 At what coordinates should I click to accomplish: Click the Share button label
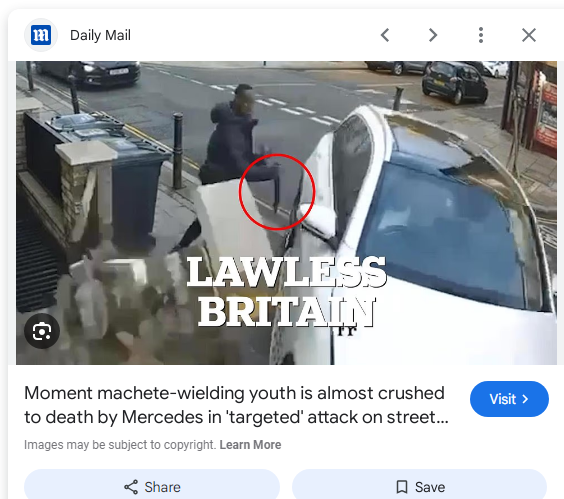[163, 487]
